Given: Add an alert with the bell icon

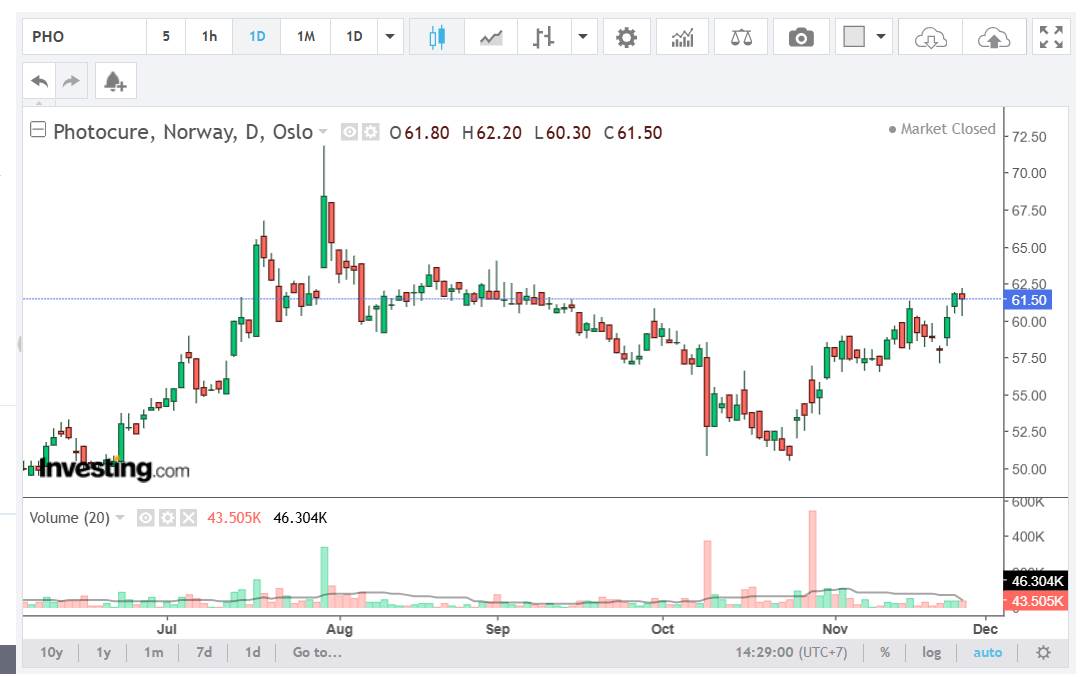Looking at the screenshot, I should [115, 81].
